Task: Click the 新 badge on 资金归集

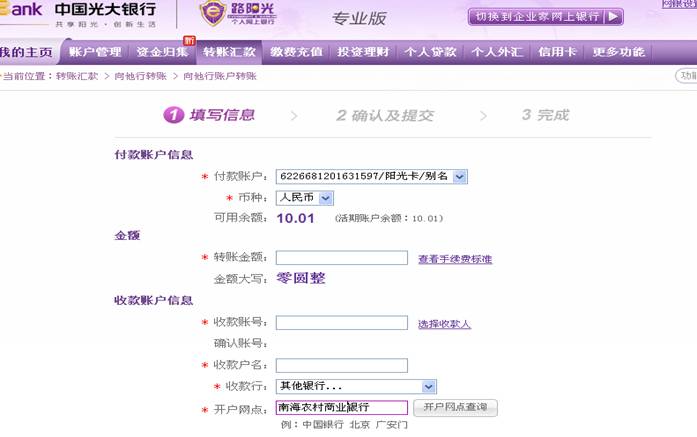Action: (x=189, y=40)
